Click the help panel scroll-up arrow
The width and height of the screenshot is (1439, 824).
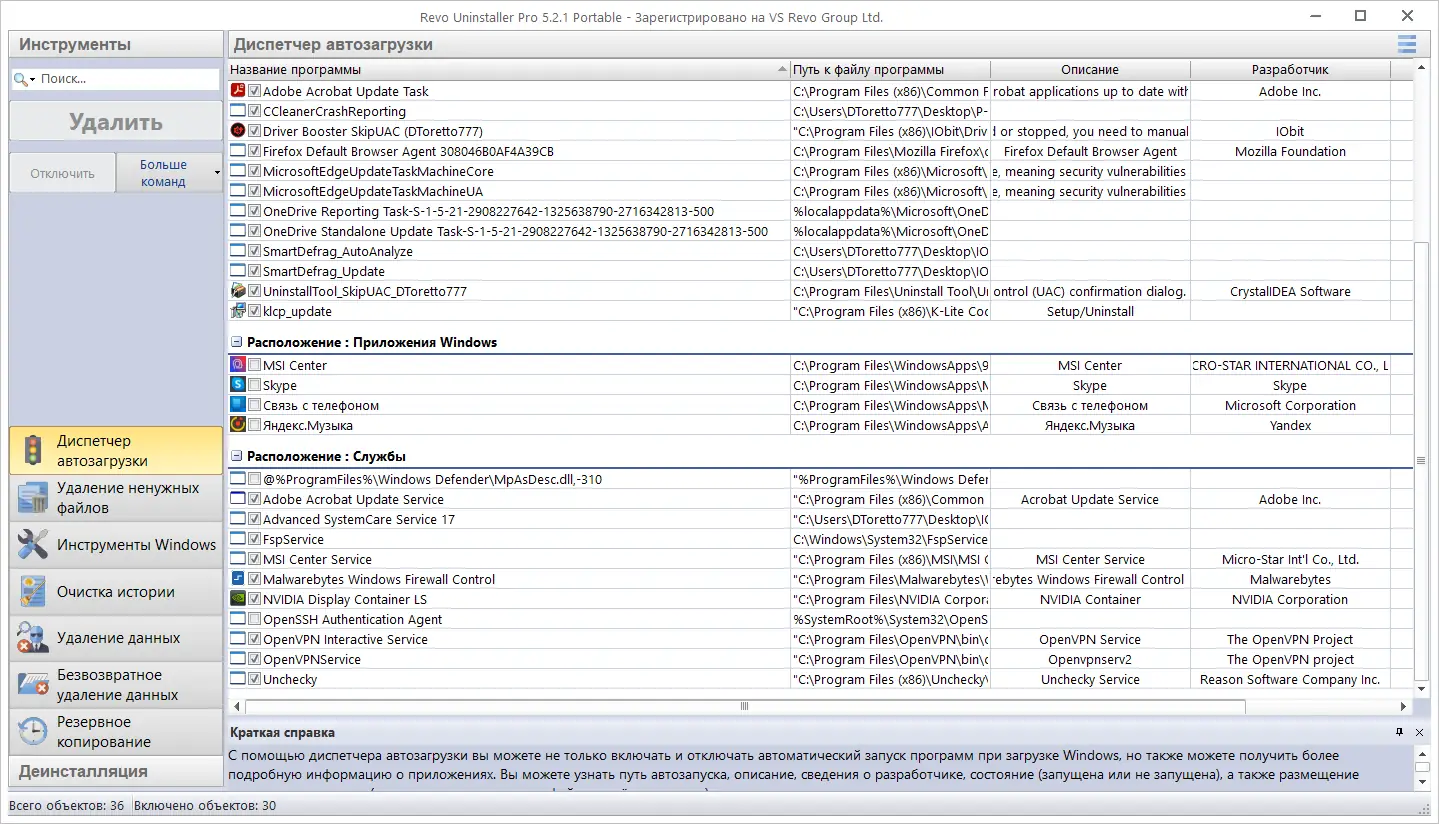[1421, 753]
